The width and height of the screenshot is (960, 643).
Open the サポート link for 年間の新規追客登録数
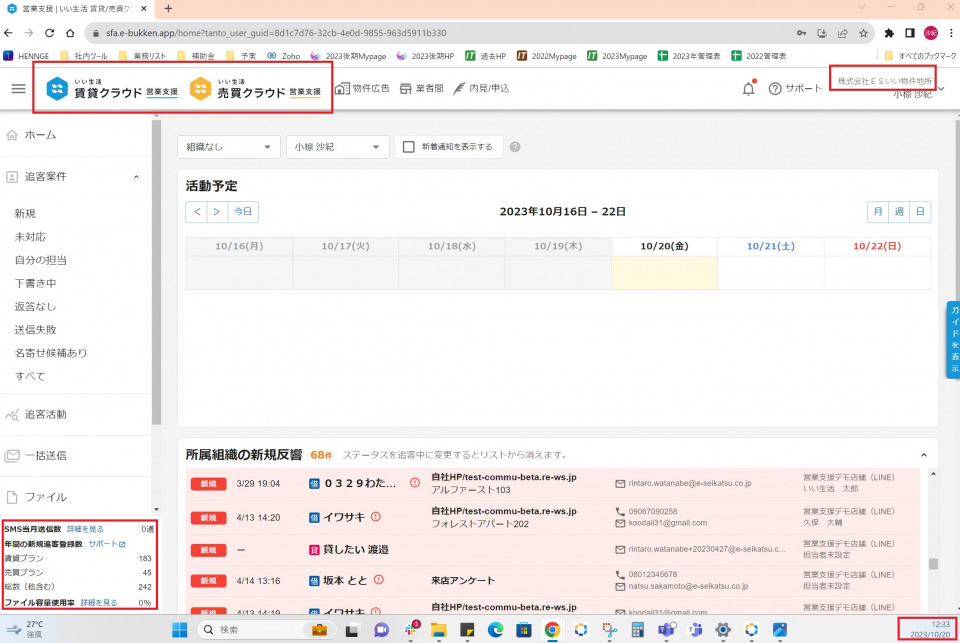pos(107,544)
